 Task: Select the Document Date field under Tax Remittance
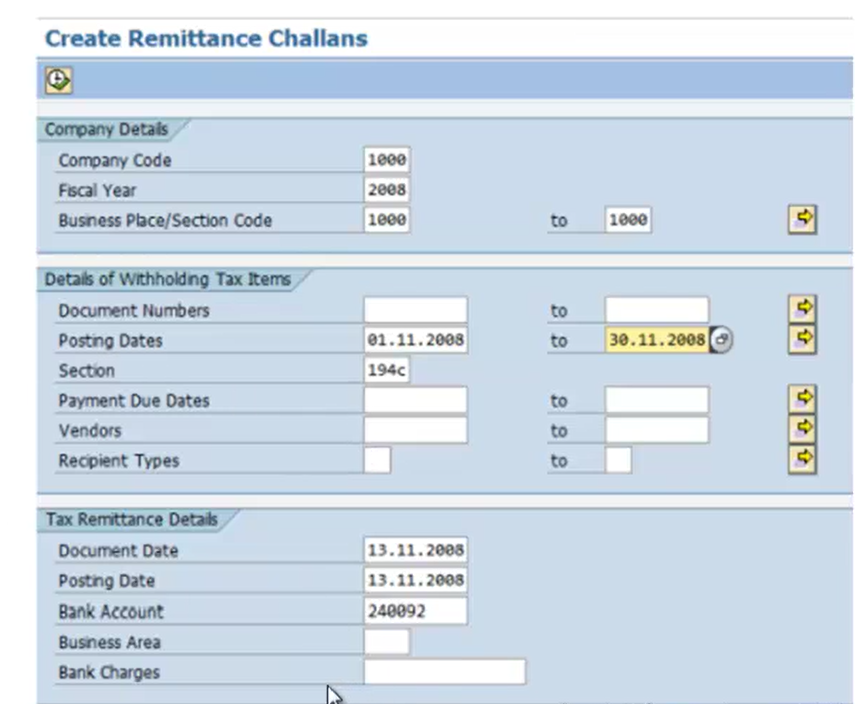(416, 550)
